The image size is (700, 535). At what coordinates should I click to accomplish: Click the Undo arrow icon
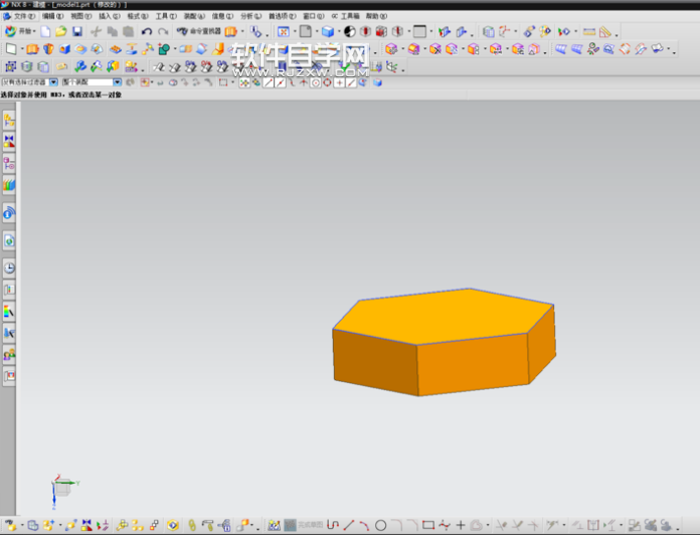click(147, 32)
